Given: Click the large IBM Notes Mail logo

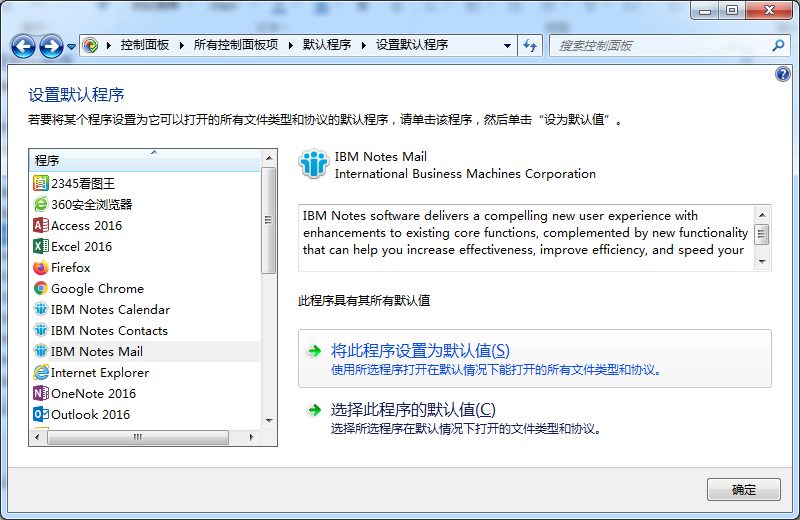Looking at the screenshot, I should click(x=313, y=164).
